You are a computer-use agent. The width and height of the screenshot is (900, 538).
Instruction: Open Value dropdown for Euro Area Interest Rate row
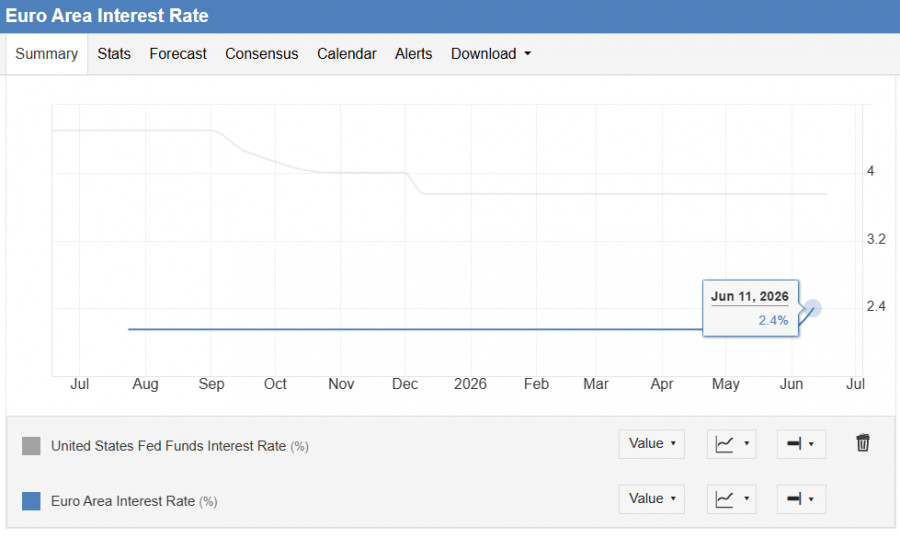[x=651, y=499]
